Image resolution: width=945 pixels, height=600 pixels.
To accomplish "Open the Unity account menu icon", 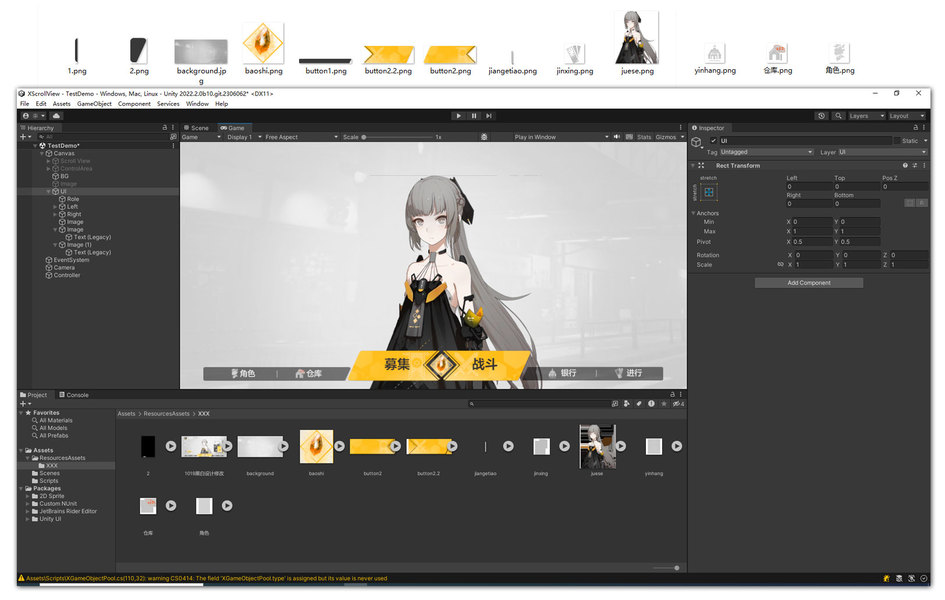I will tap(26, 116).
